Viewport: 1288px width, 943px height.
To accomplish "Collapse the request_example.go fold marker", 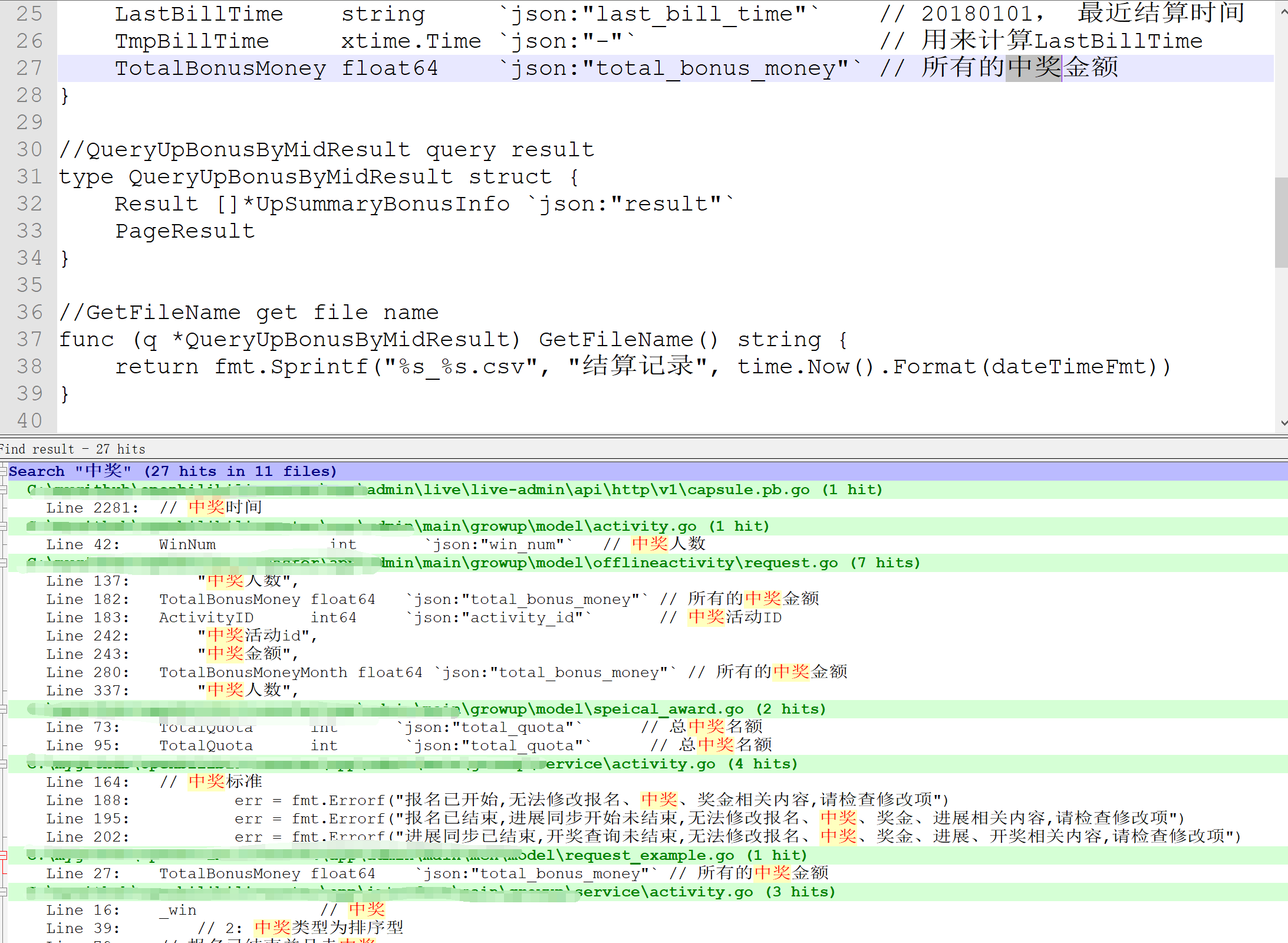I will tap(3, 855).
